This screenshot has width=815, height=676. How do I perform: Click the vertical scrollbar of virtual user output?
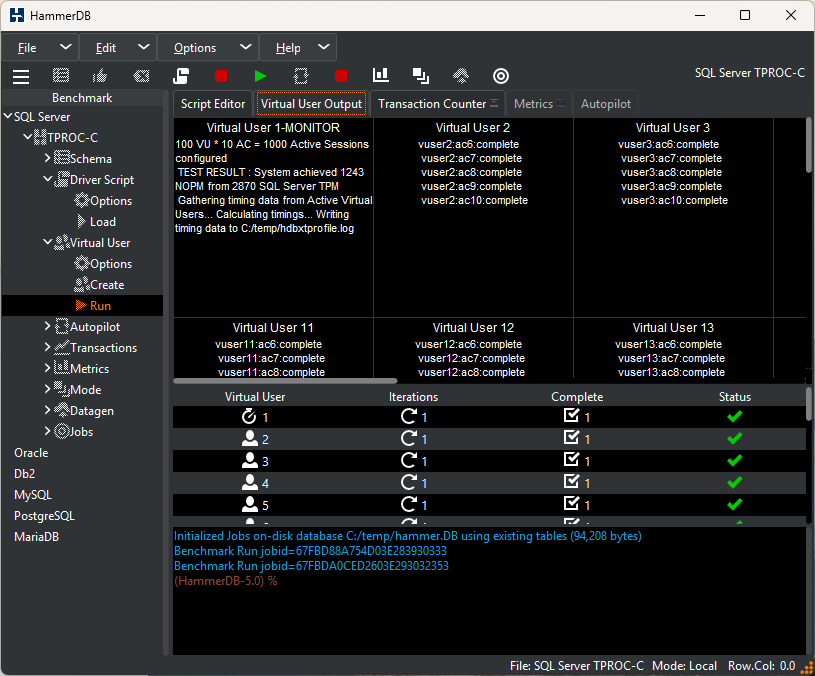point(808,145)
